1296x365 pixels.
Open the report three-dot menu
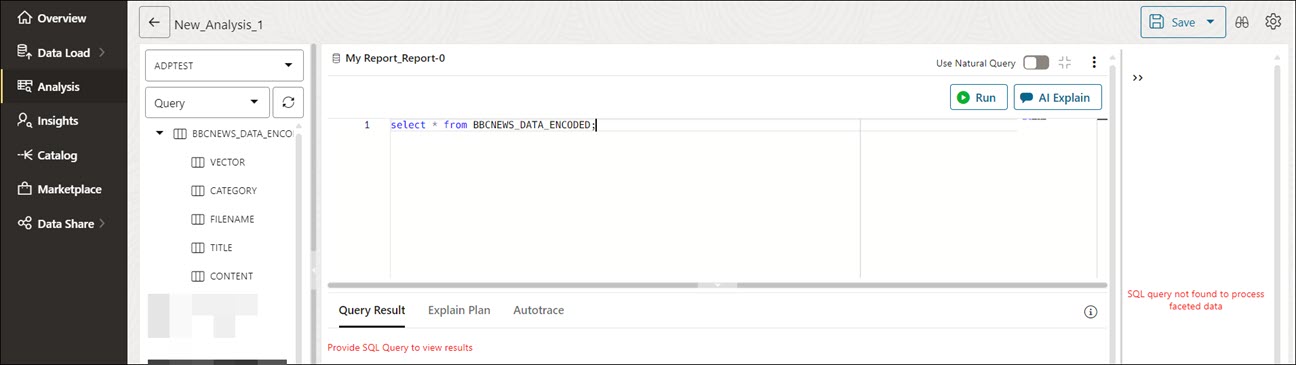(1094, 63)
